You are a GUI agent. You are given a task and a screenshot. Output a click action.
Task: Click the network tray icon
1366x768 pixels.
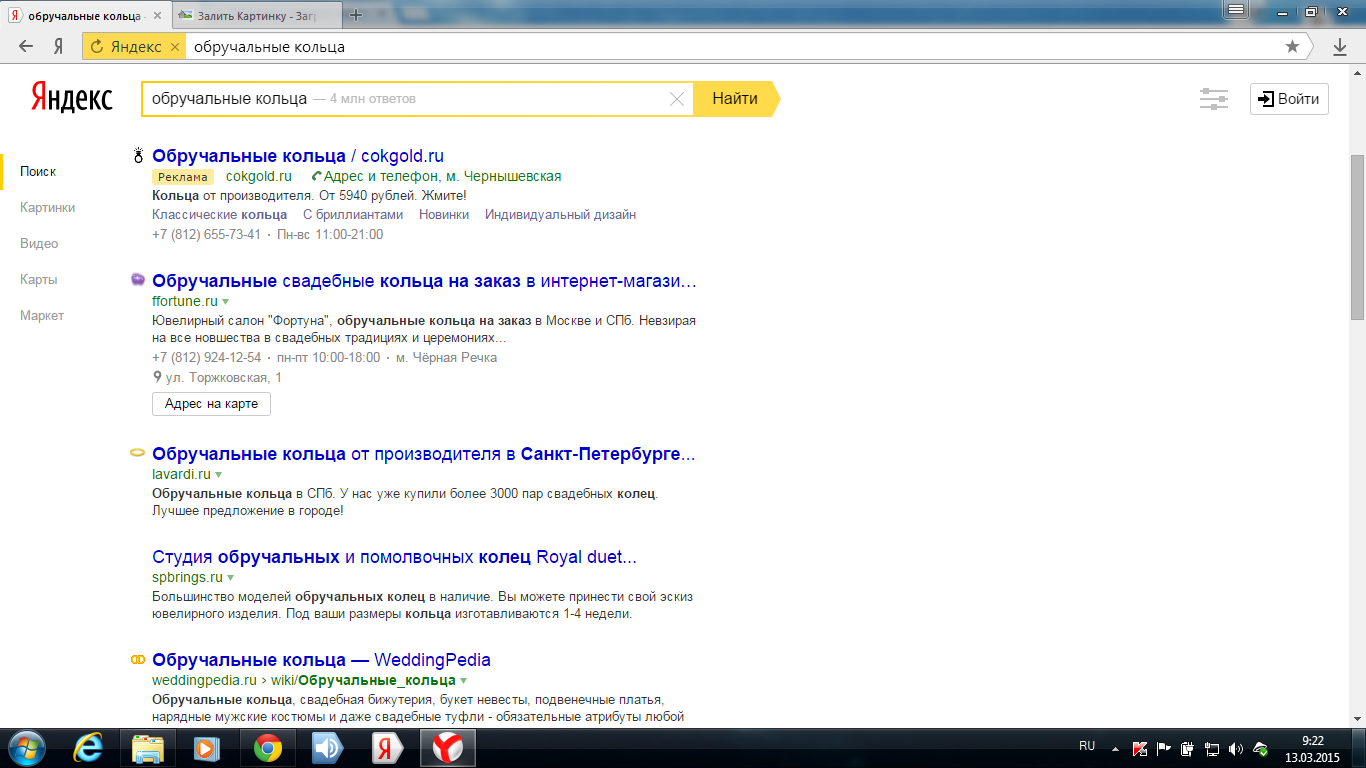pyautogui.click(x=1212, y=748)
